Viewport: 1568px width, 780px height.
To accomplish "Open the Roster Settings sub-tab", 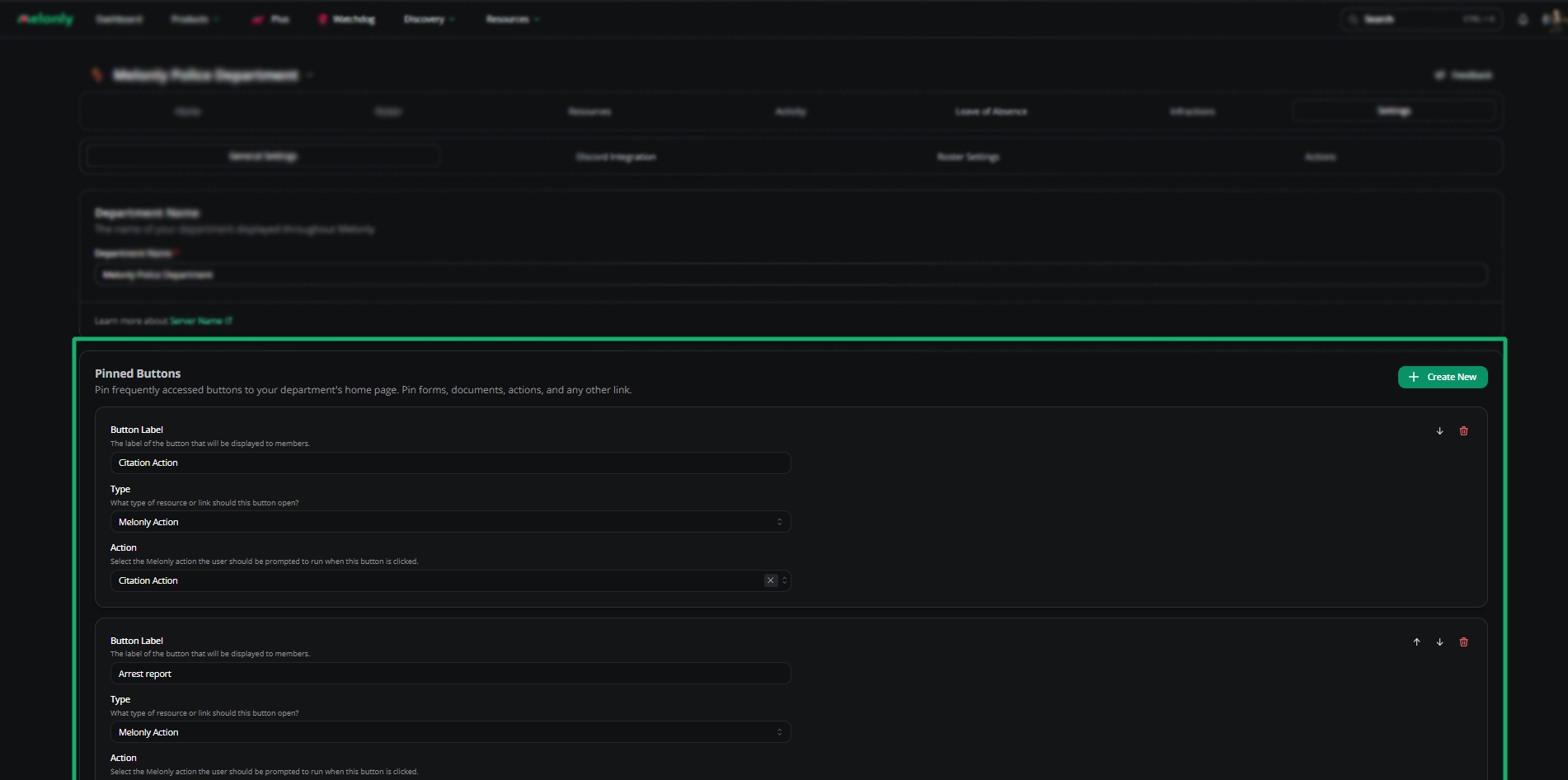I will point(968,157).
